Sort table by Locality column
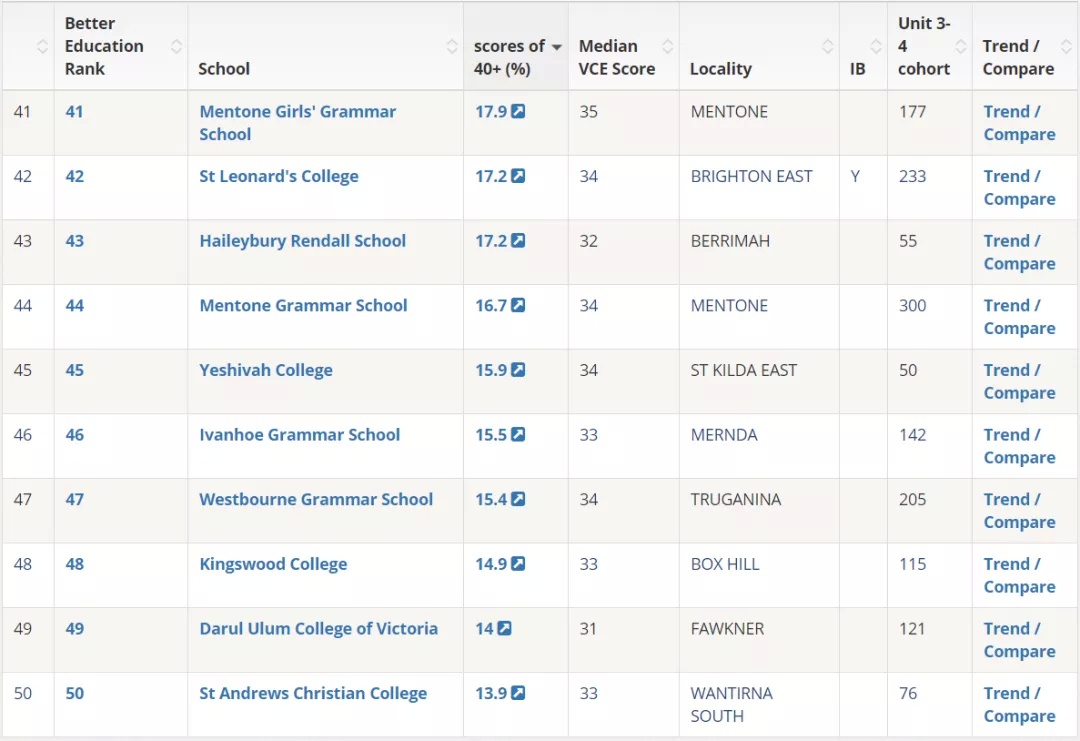 click(828, 46)
